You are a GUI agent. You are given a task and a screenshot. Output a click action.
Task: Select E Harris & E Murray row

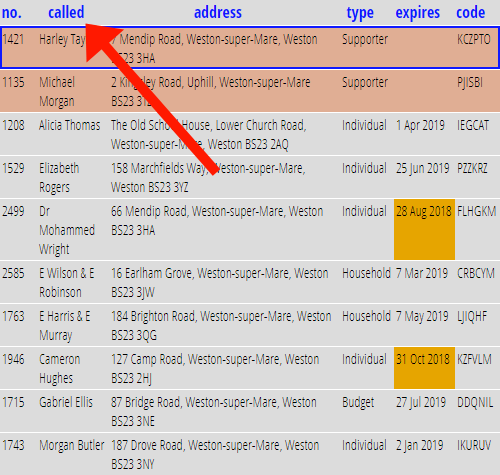point(250,325)
